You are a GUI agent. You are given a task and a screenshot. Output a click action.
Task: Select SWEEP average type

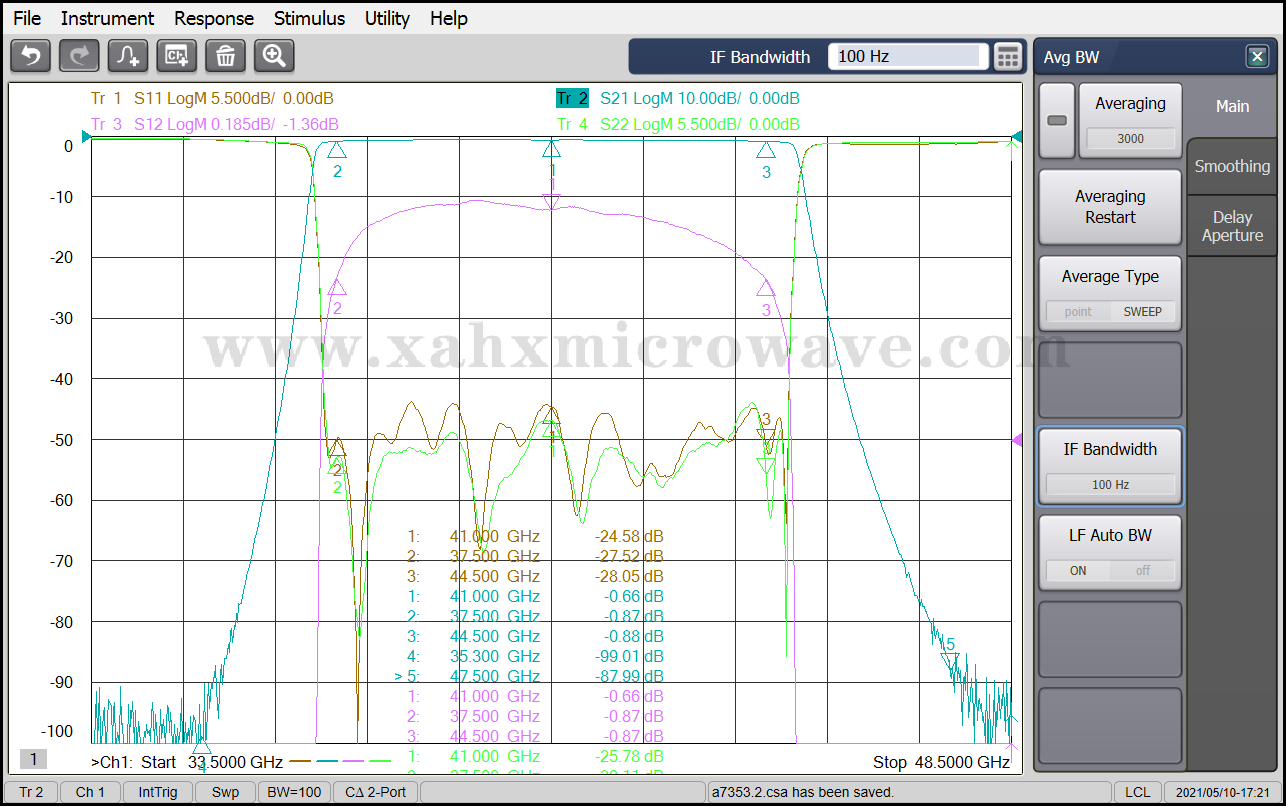click(1143, 311)
